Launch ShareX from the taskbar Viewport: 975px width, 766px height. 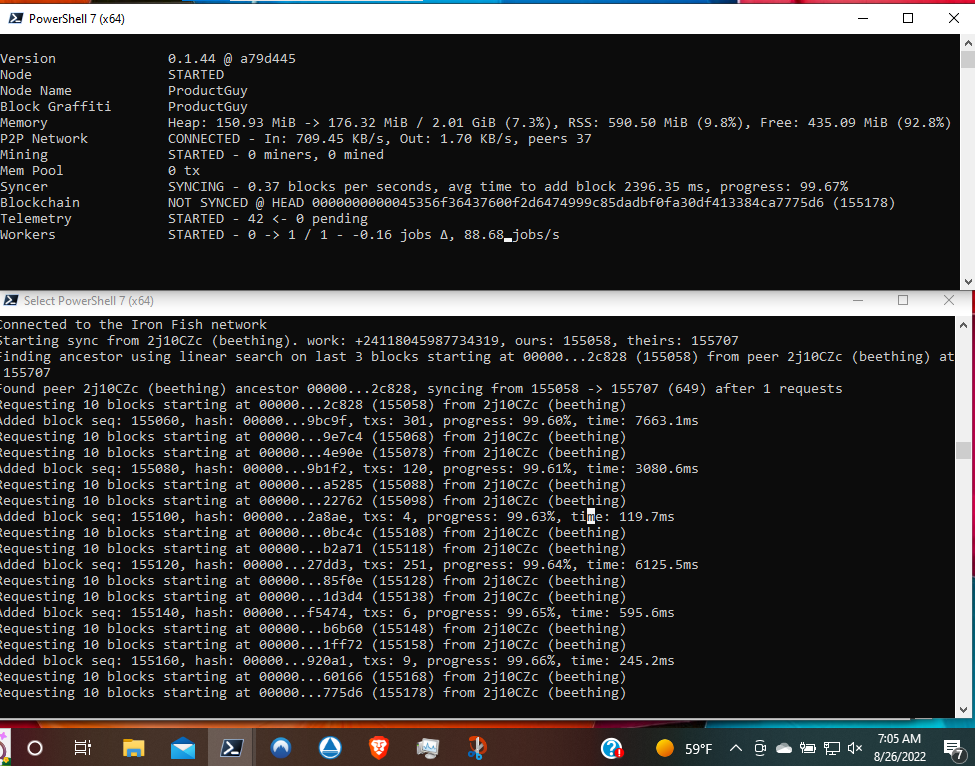pos(476,747)
